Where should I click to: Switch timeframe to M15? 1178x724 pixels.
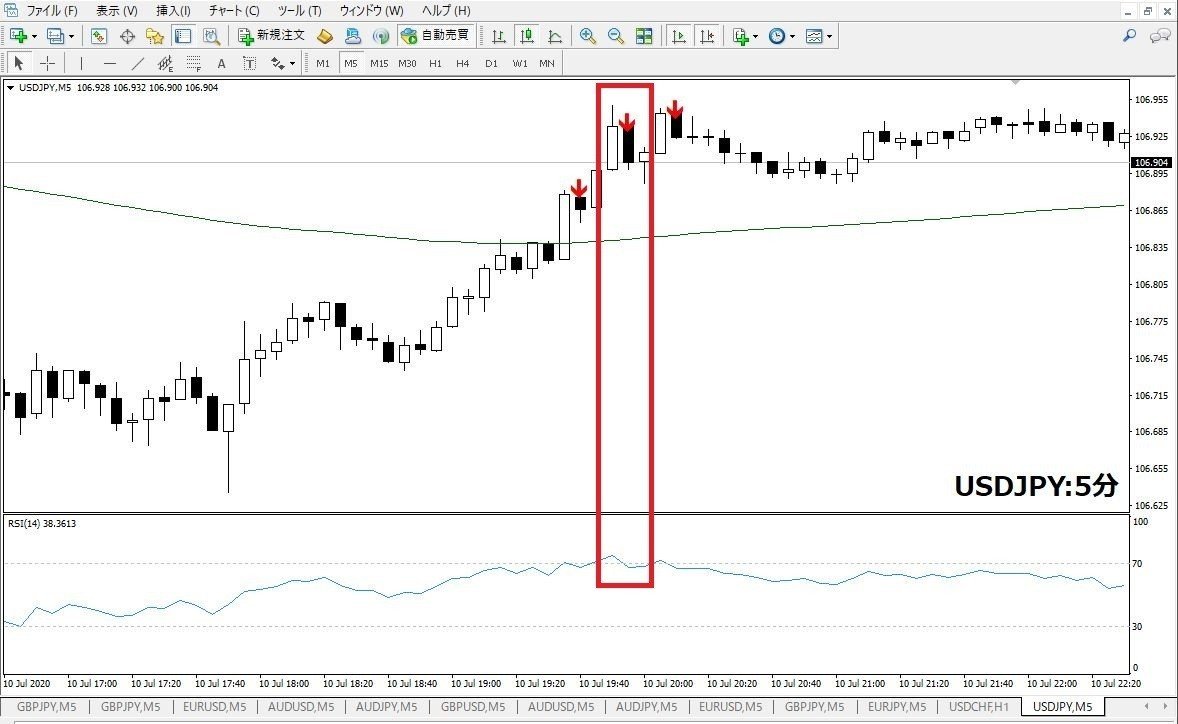[x=379, y=63]
